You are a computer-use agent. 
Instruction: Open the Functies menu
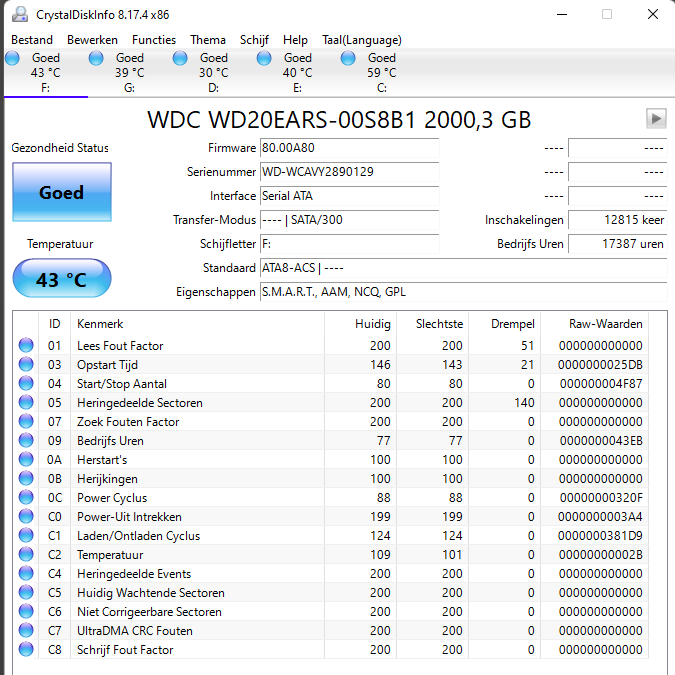[x=154, y=40]
